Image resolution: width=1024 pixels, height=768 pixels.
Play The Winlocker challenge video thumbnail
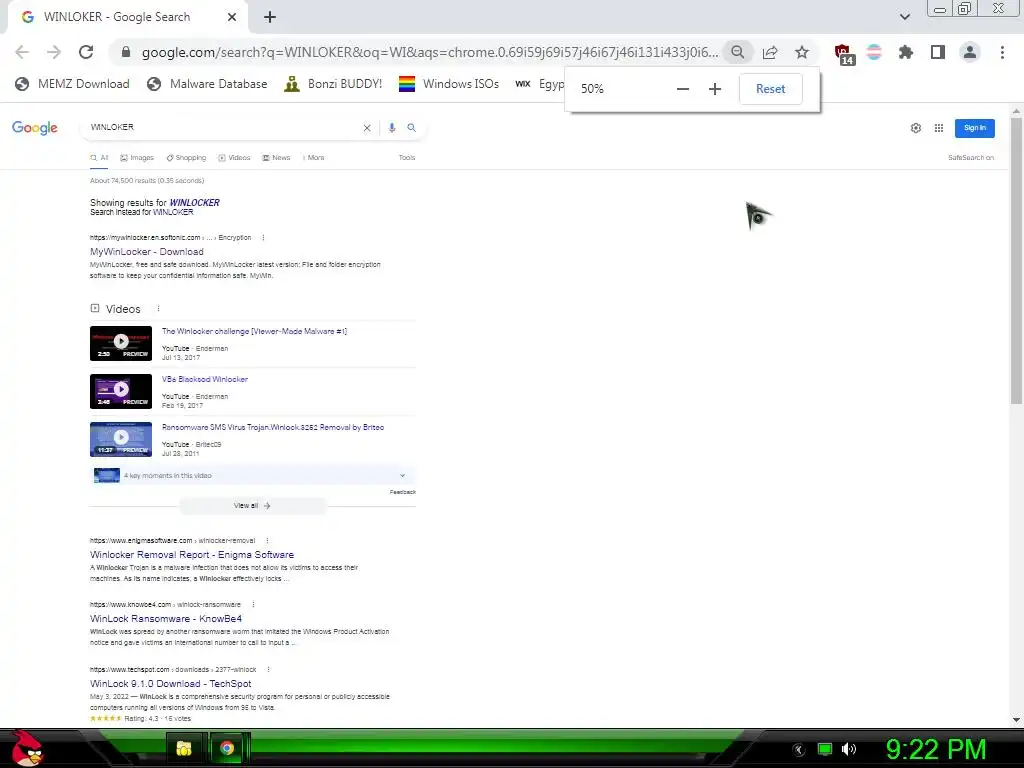(x=121, y=343)
